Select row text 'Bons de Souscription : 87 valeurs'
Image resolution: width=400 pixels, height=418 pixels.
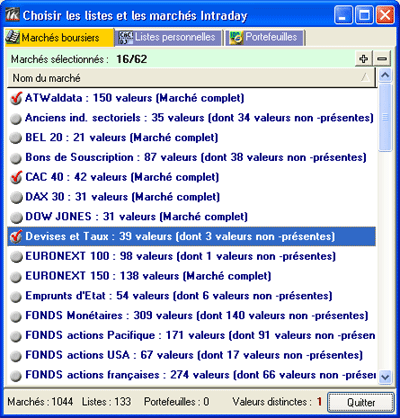111,157
